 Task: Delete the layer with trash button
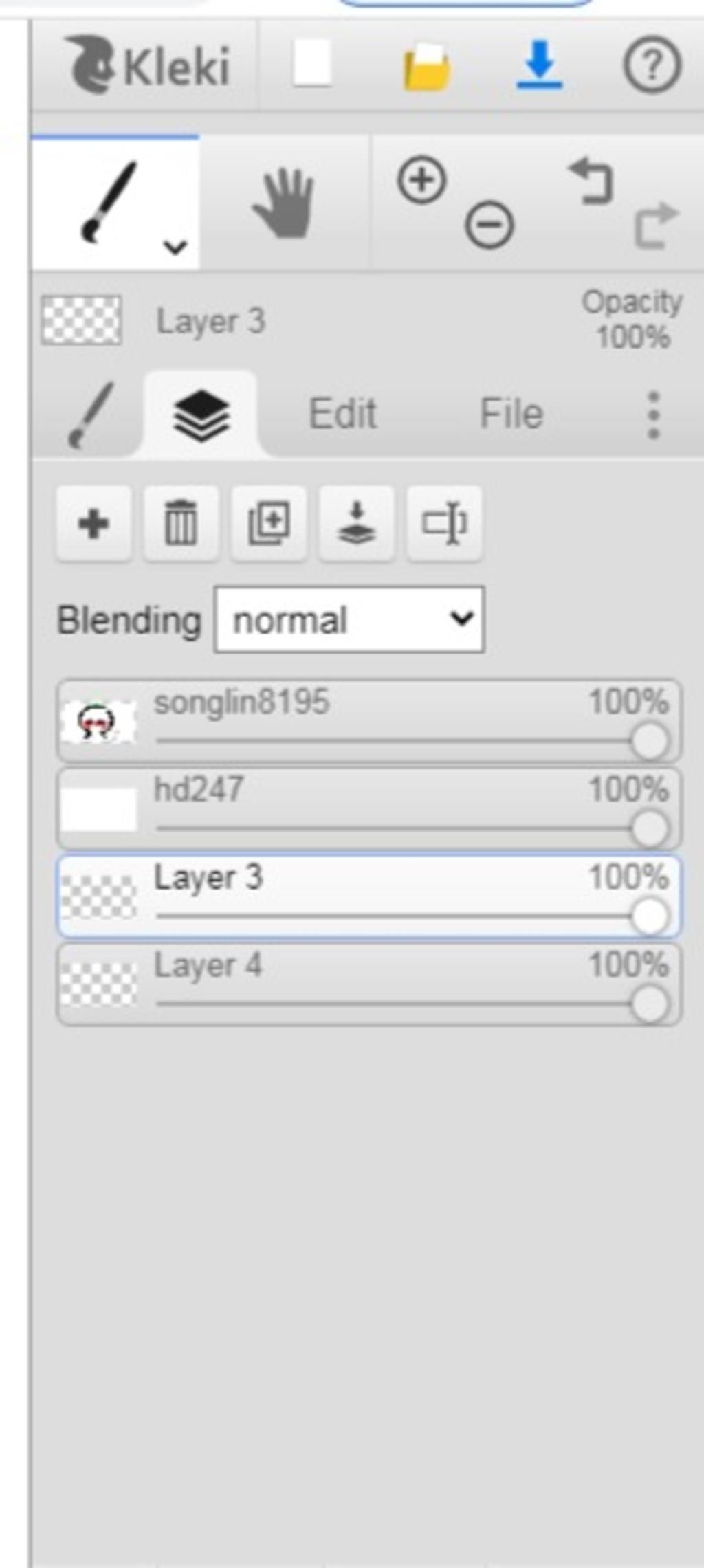click(x=181, y=524)
